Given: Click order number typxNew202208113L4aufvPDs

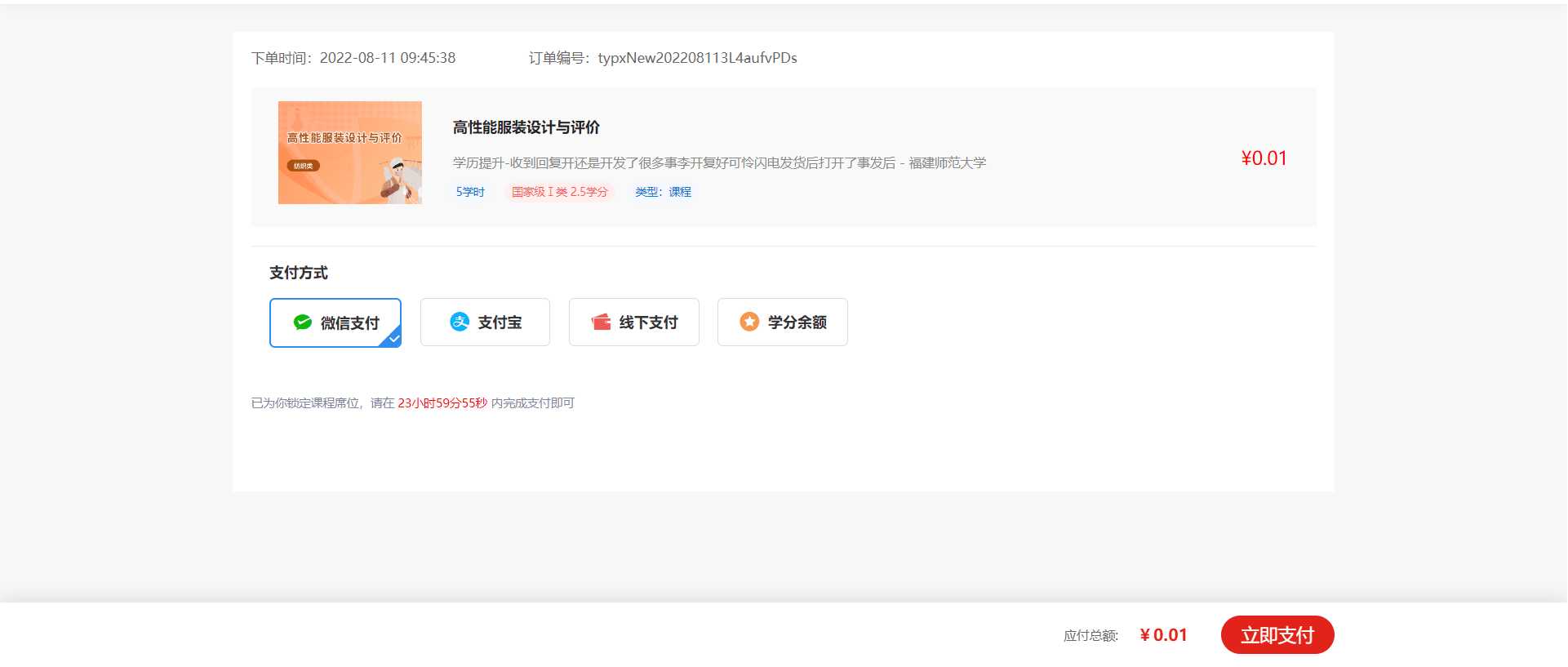Looking at the screenshot, I should tap(697, 58).
